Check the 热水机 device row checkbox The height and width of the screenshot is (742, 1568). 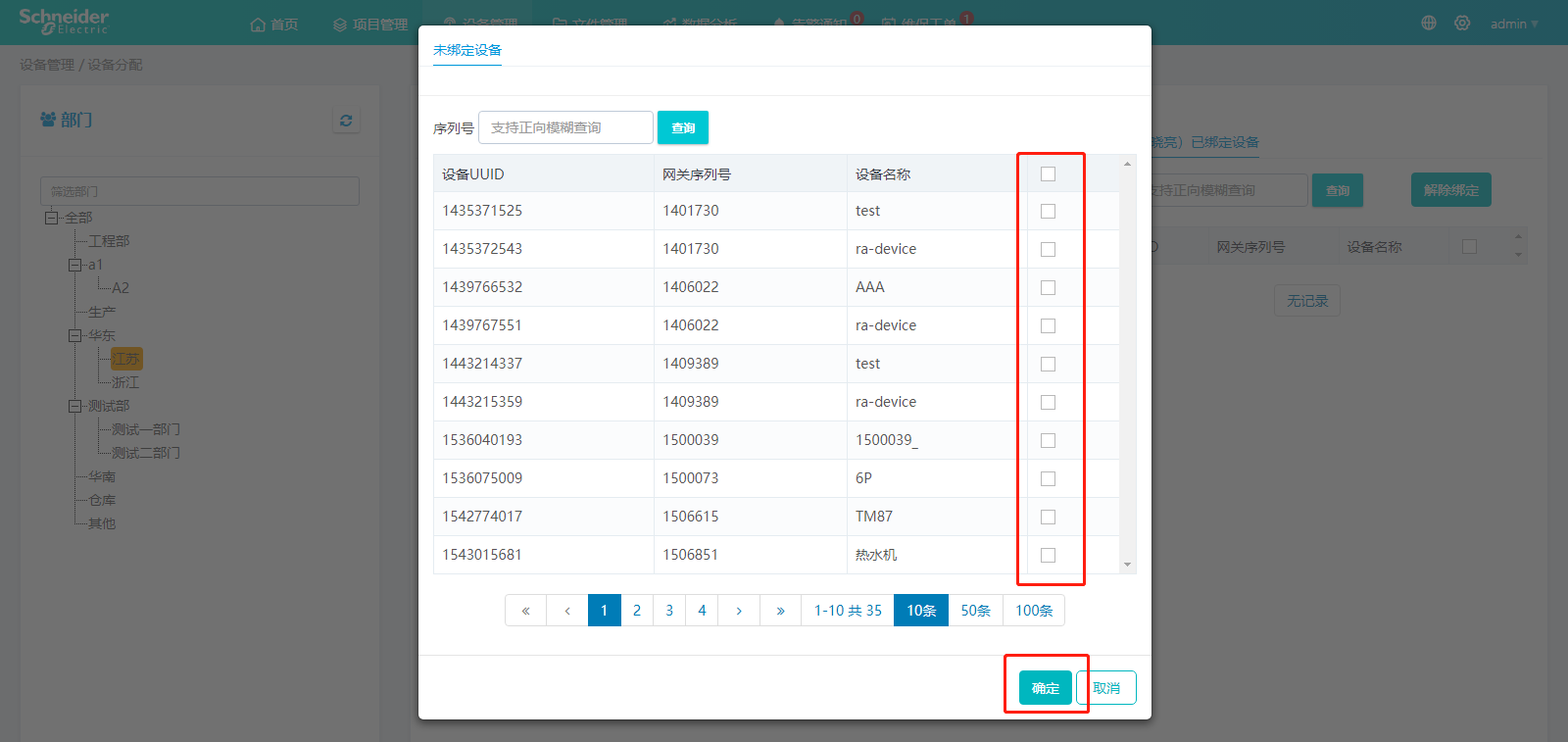point(1048,555)
